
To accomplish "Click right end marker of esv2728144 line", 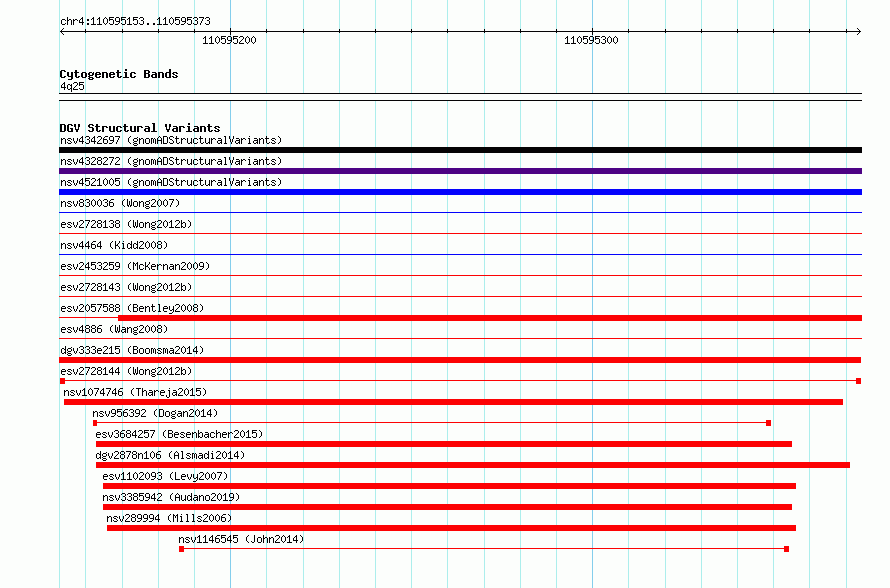I will pos(859,381).
